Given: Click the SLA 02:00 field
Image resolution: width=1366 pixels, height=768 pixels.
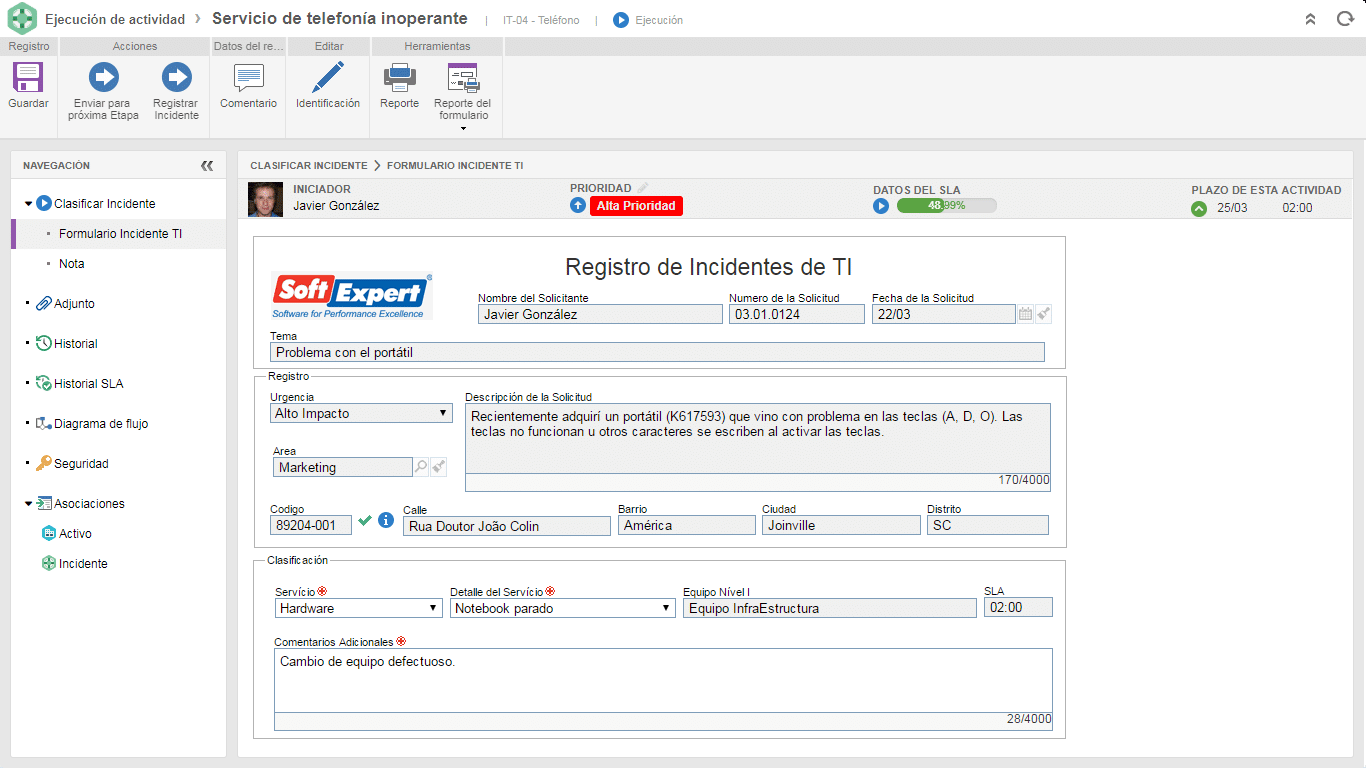Looking at the screenshot, I should [x=1018, y=607].
